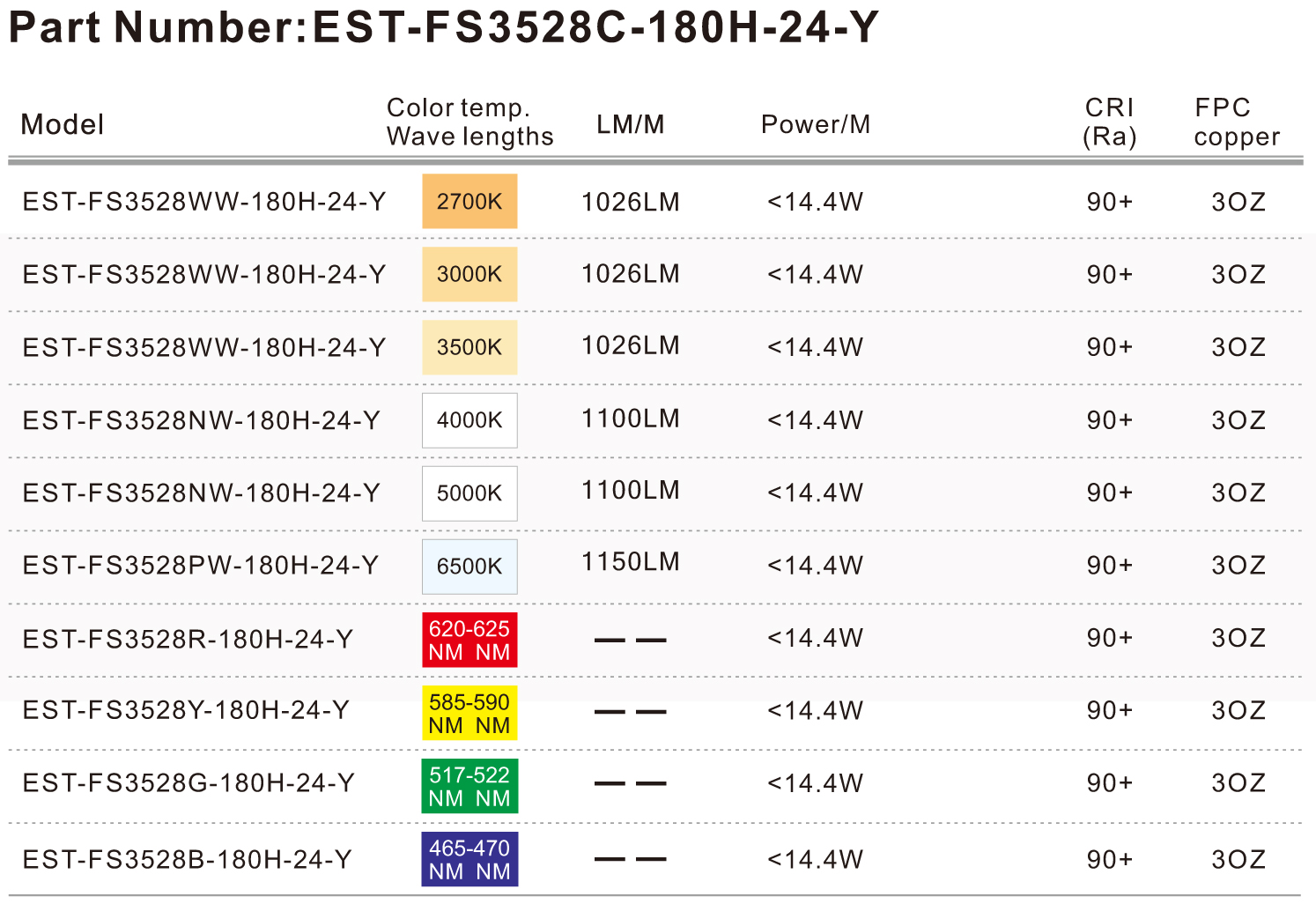
Task: Select the blue 465-470 NM swatch
Action: [x=469, y=859]
